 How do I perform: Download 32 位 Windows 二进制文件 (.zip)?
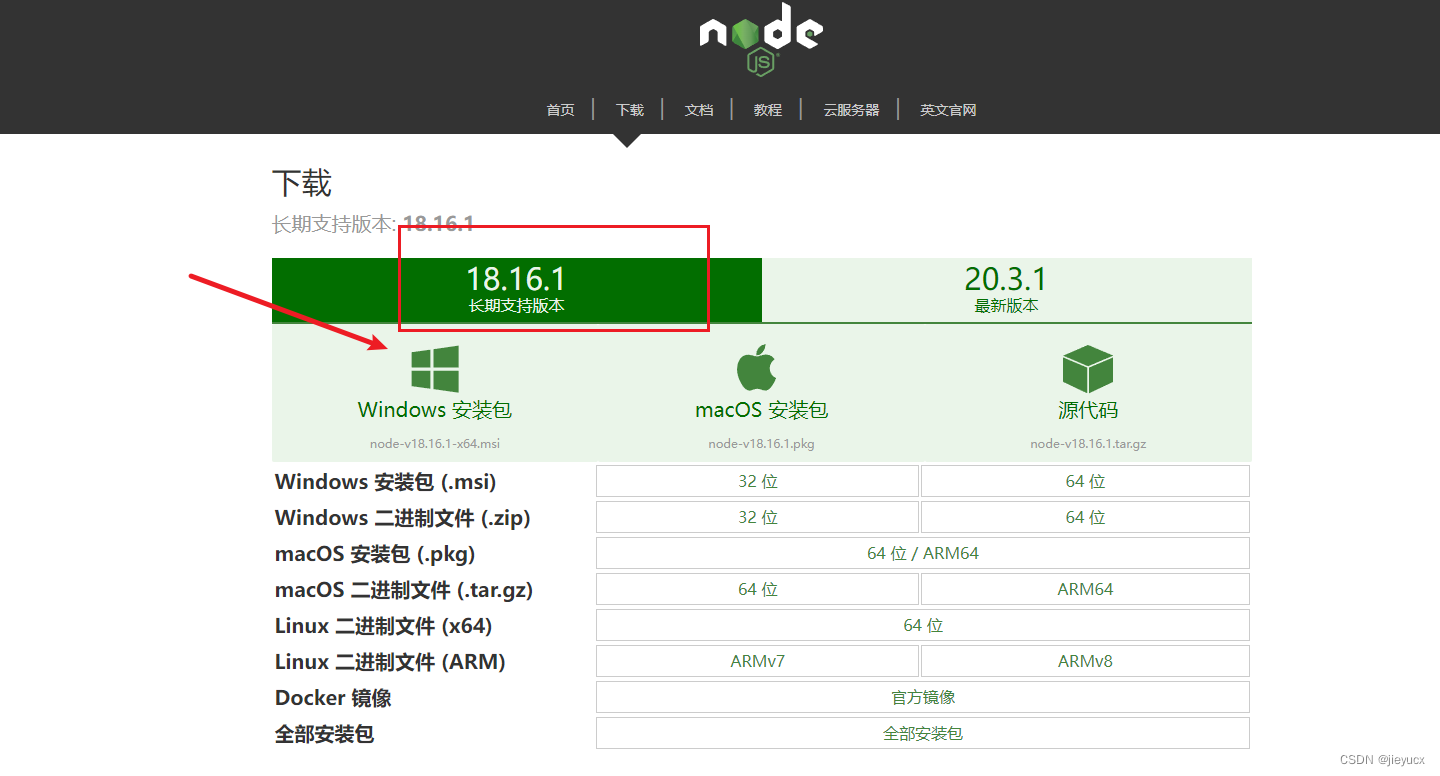(x=757, y=517)
